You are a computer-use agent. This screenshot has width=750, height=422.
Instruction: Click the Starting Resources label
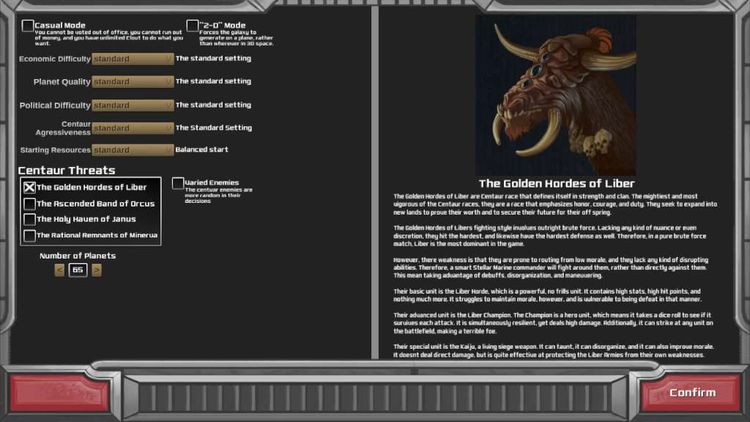(55, 150)
